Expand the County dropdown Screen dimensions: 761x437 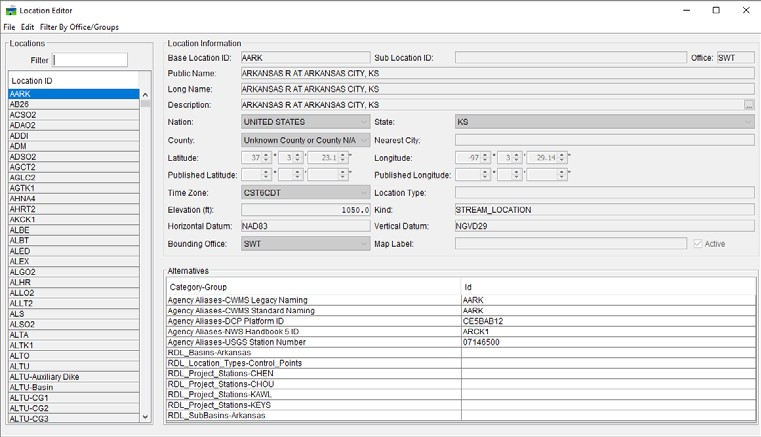(306, 140)
